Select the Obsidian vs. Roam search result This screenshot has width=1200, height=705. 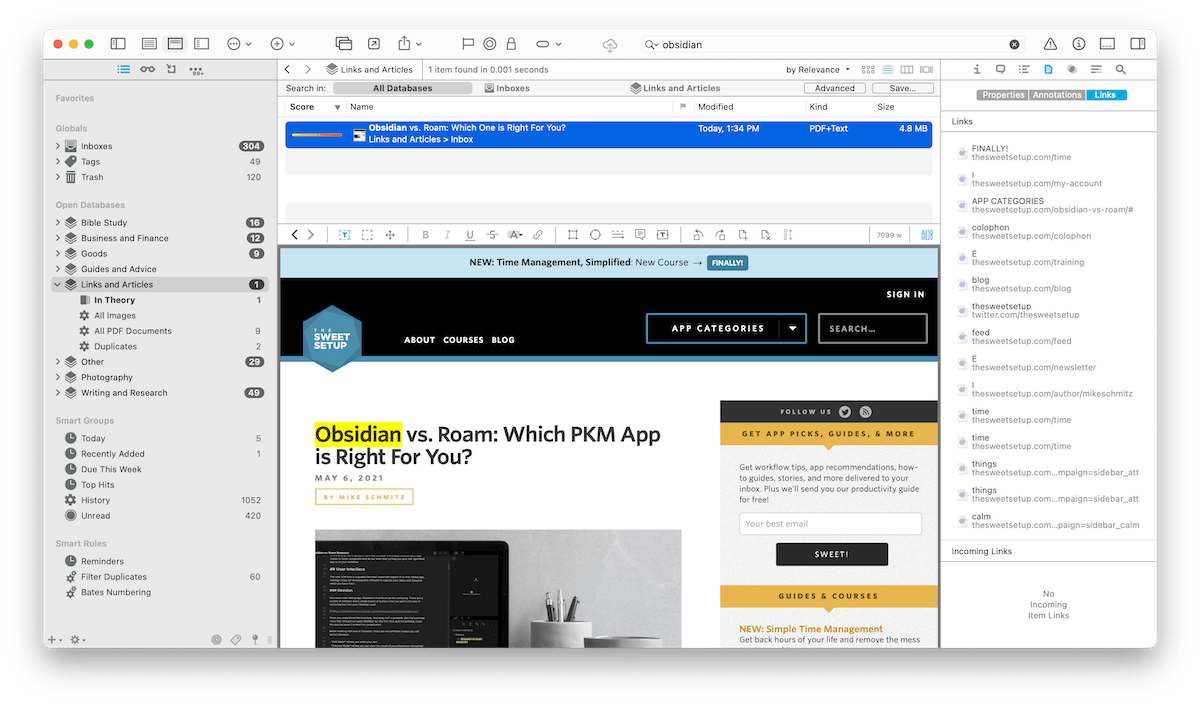(x=609, y=134)
